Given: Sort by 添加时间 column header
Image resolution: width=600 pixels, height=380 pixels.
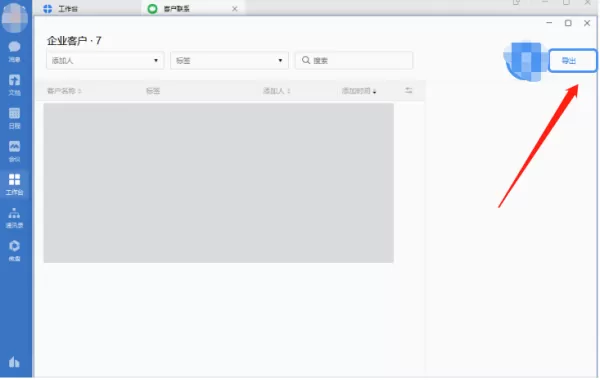Looking at the screenshot, I should click(x=359, y=91).
